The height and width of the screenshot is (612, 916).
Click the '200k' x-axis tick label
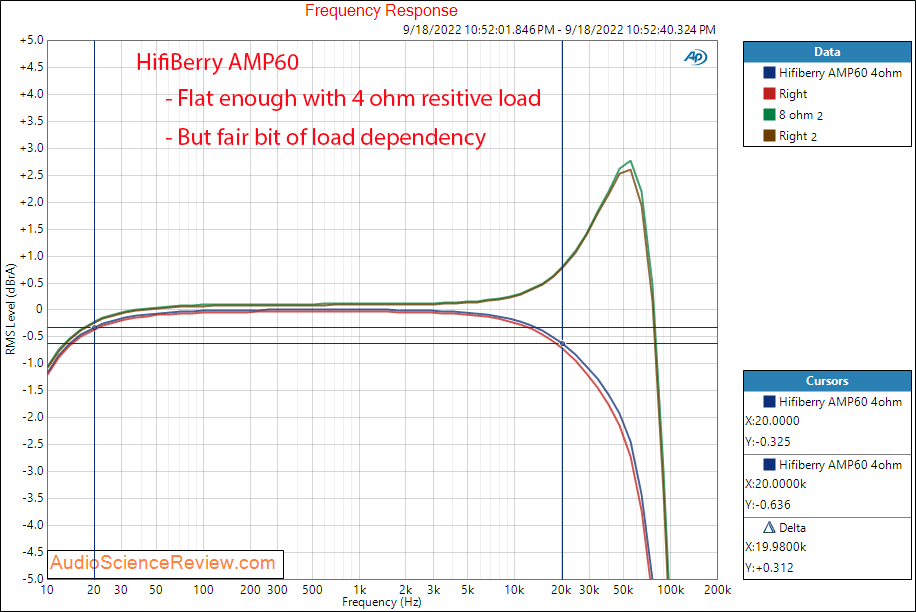click(x=717, y=590)
